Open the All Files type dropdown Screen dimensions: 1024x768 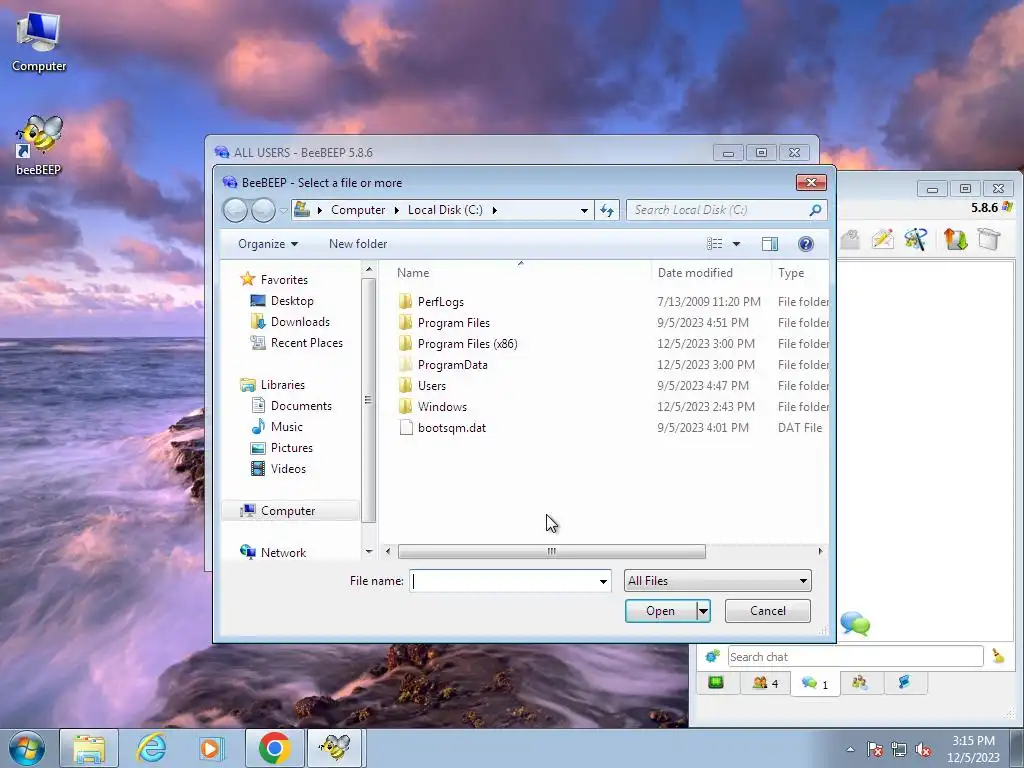pyautogui.click(x=718, y=581)
